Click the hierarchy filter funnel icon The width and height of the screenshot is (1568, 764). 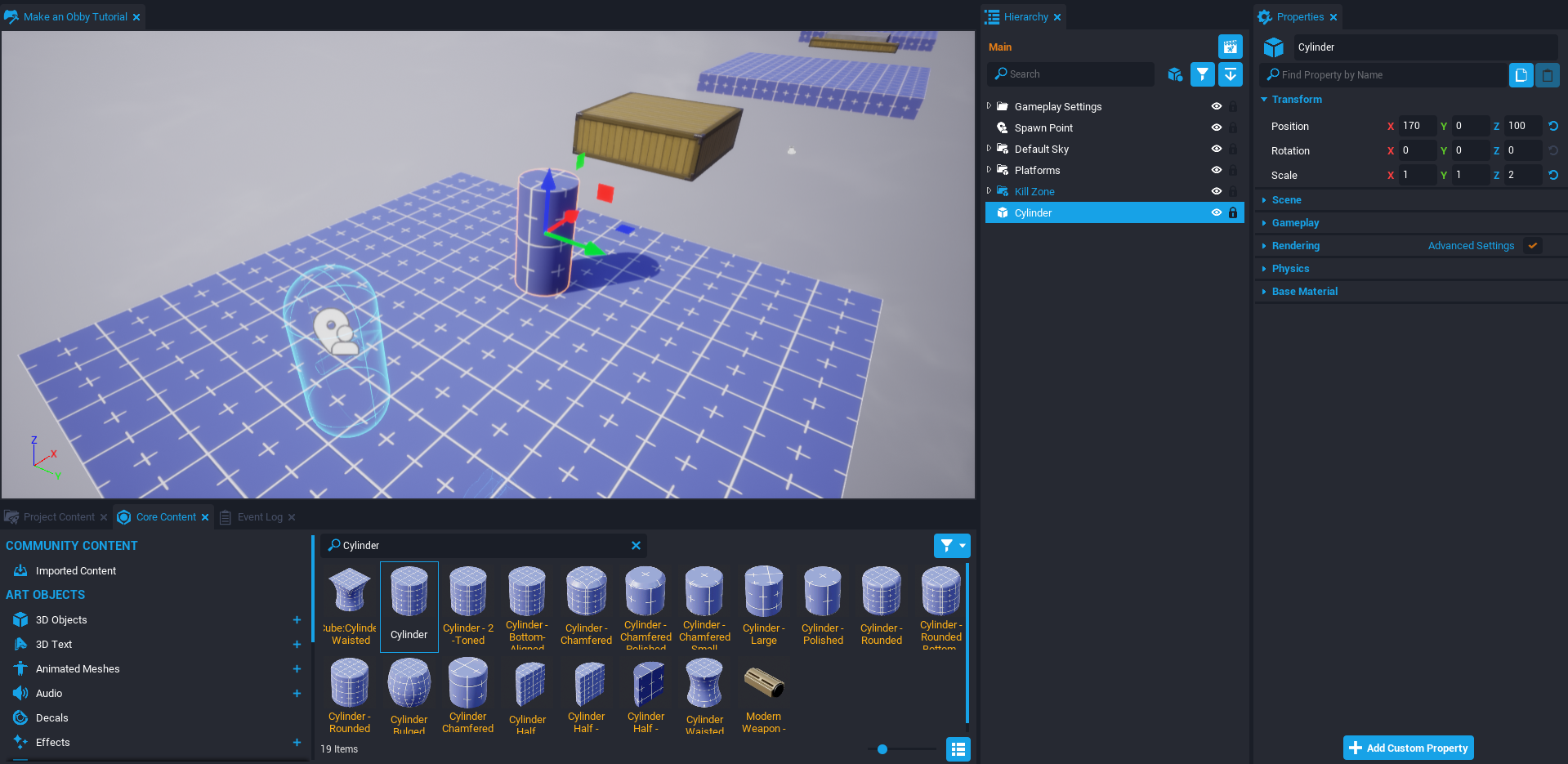click(1202, 74)
